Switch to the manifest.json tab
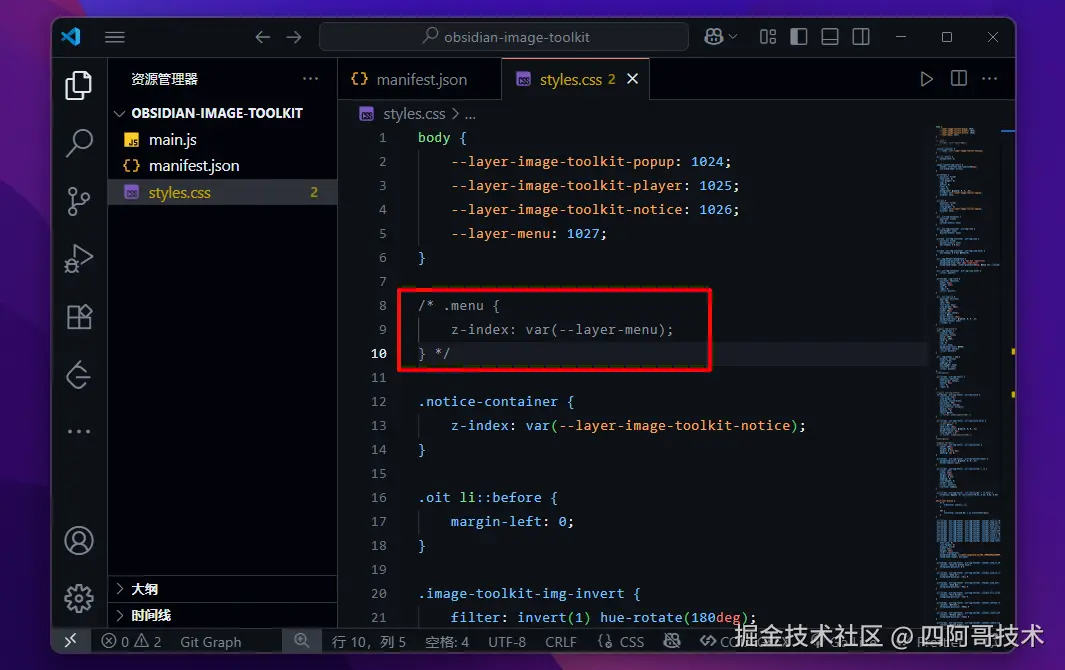Viewport: 1065px width, 670px height. (x=419, y=80)
